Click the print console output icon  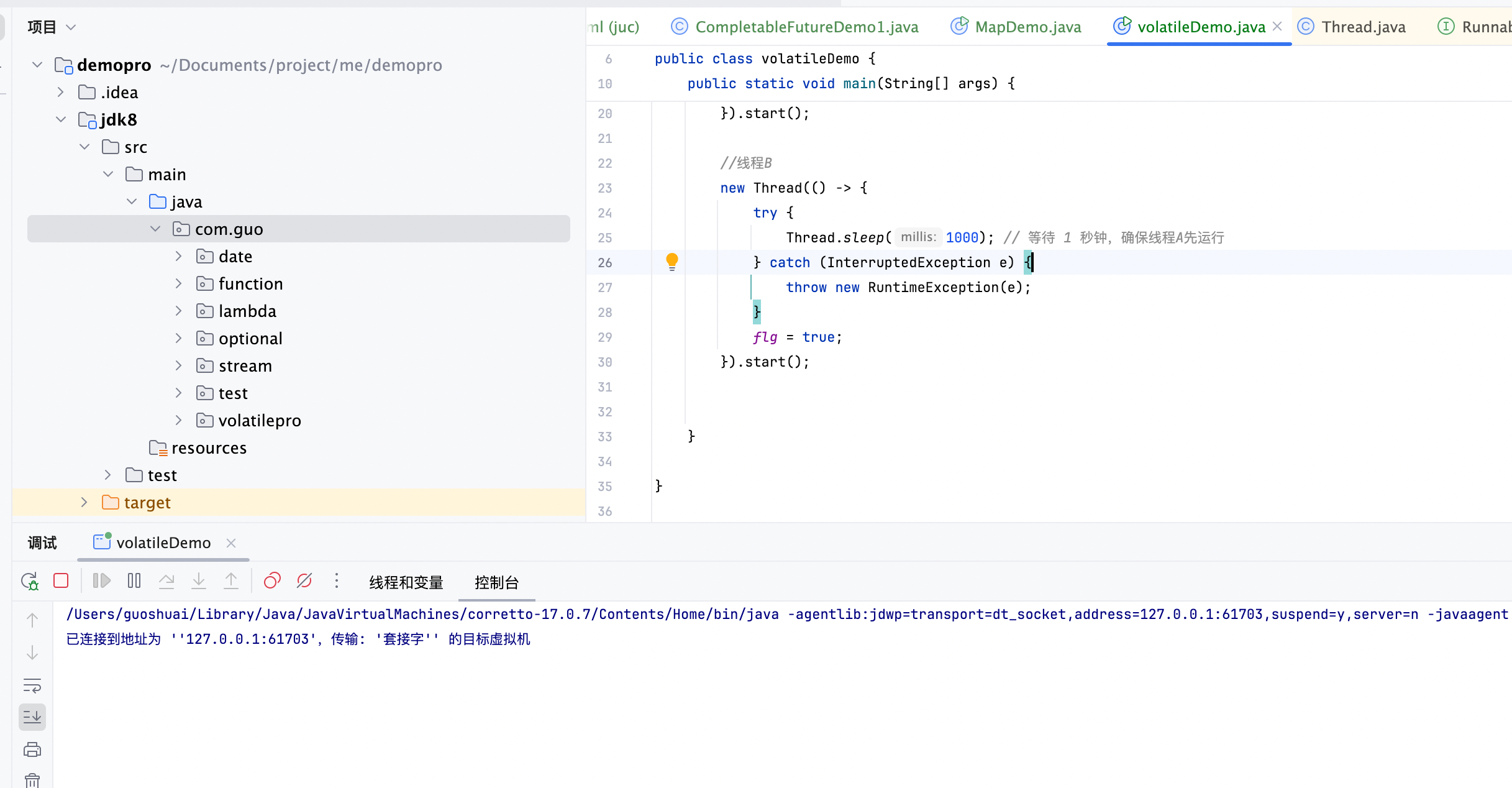click(32, 749)
